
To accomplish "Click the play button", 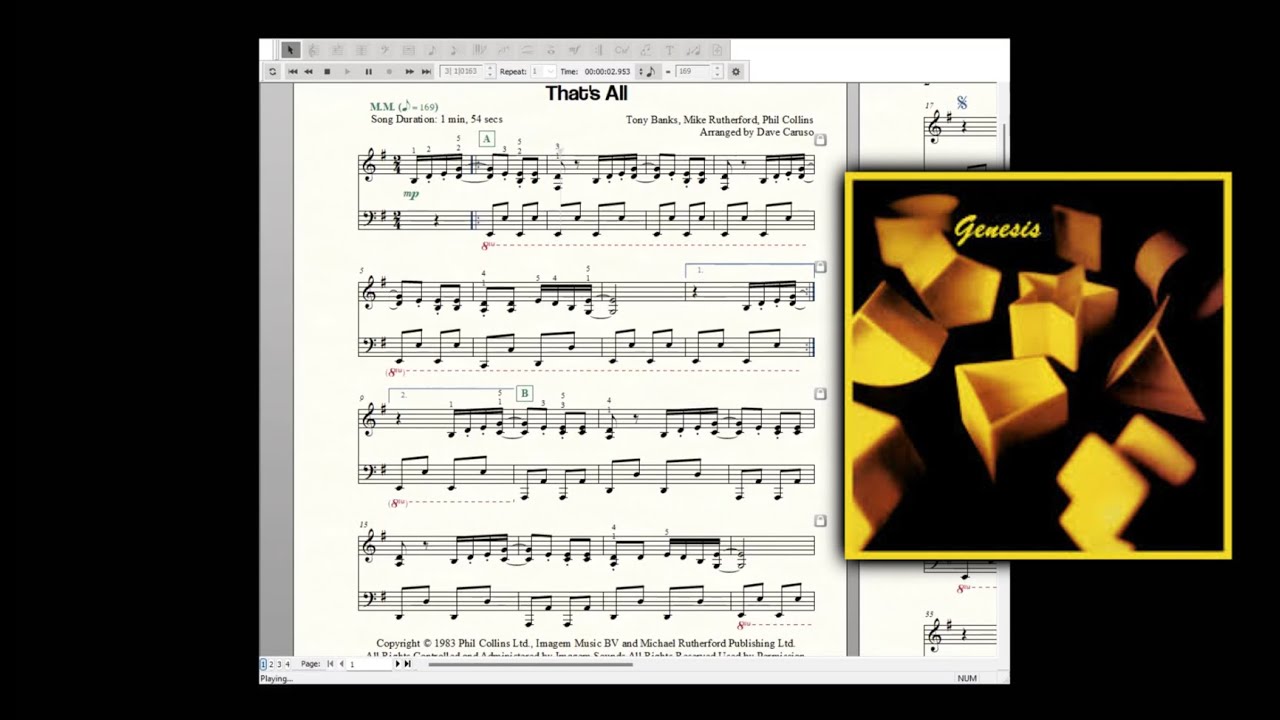I will (x=348, y=71).
